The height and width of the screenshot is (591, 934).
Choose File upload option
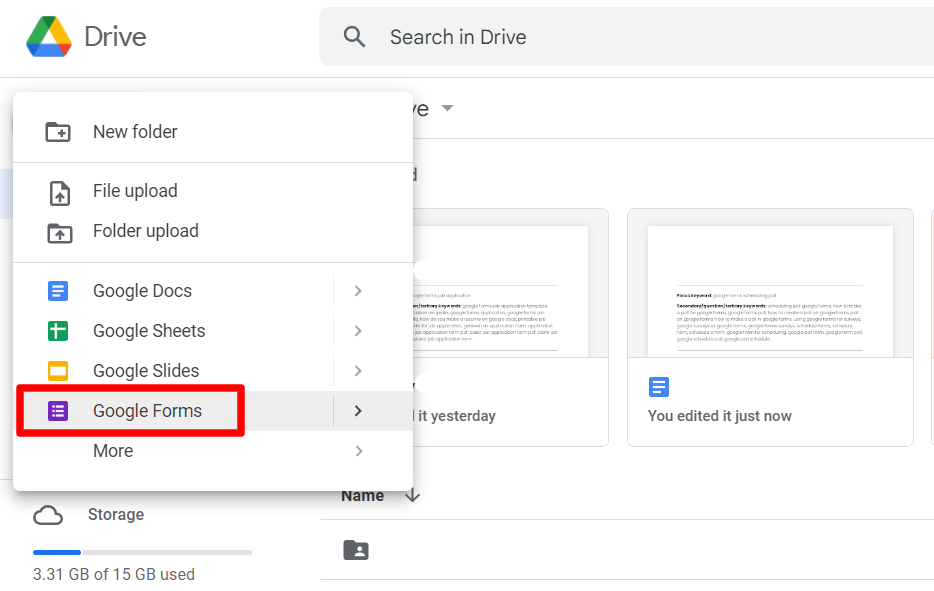213,191
